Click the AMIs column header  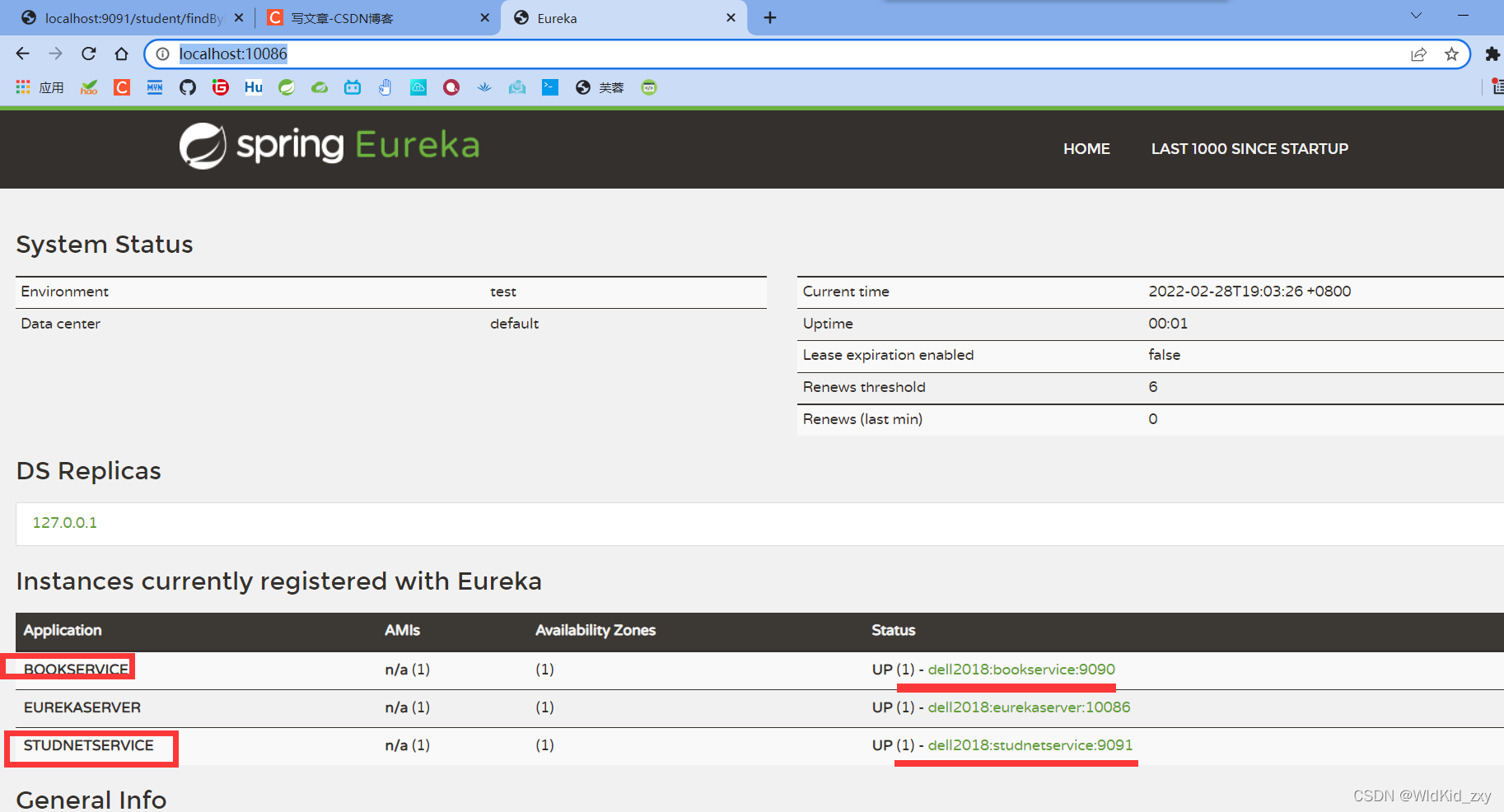(402, 630)
